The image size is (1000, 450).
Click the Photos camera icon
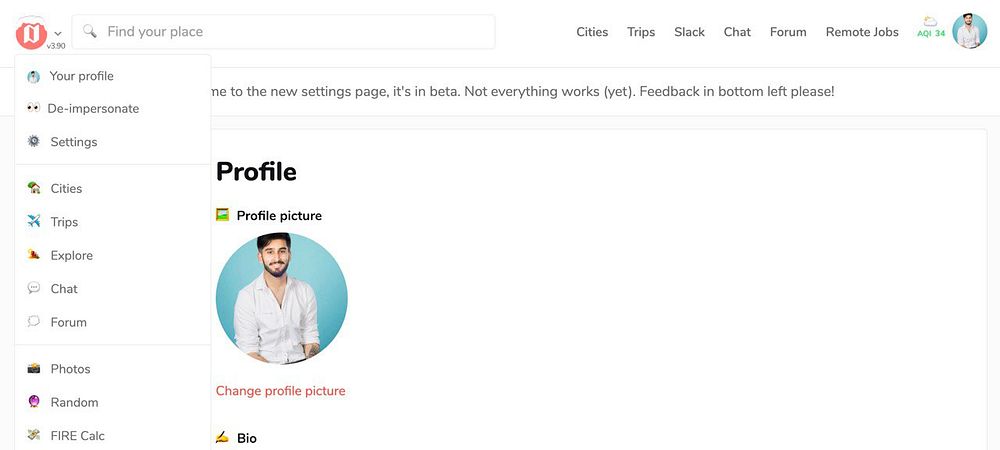coord(34,369)
